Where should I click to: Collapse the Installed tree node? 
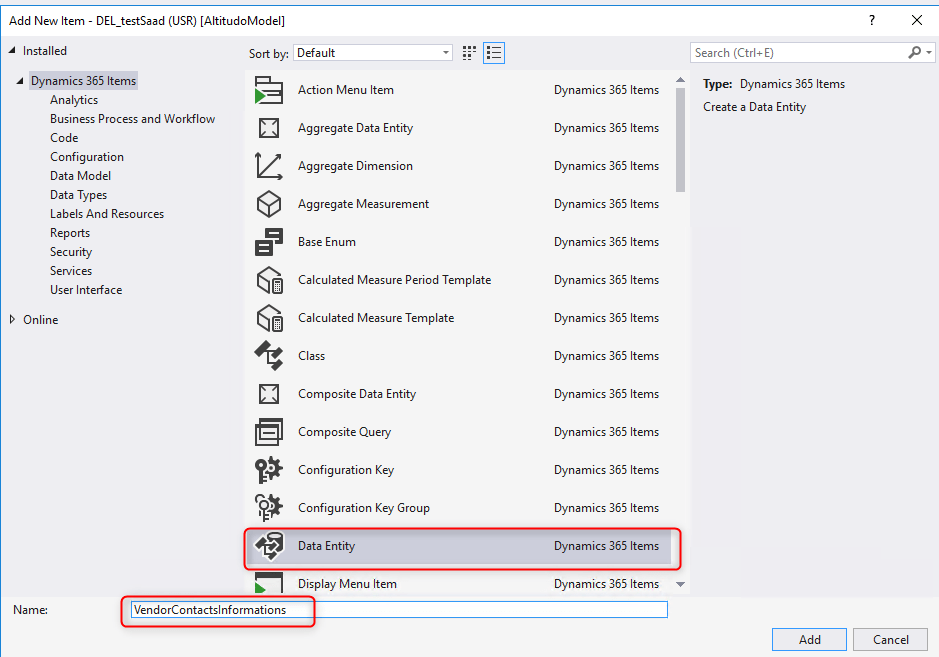click(13, 51)
